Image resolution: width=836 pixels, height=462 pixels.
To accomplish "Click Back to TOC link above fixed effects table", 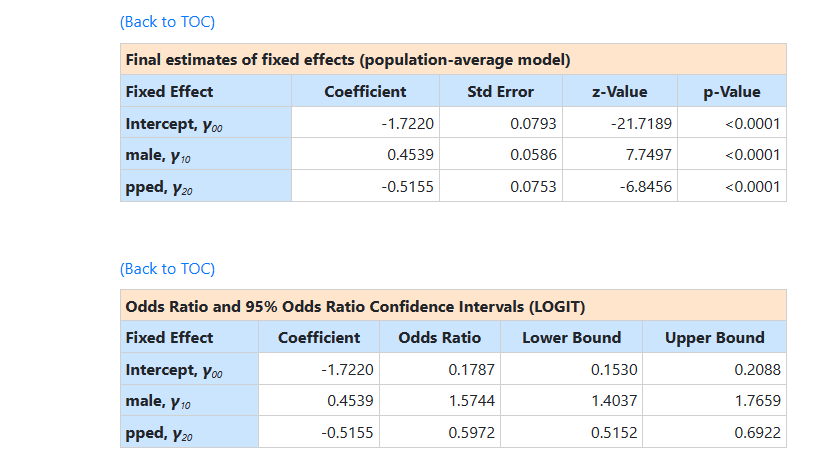I will [x=167, y=21].
